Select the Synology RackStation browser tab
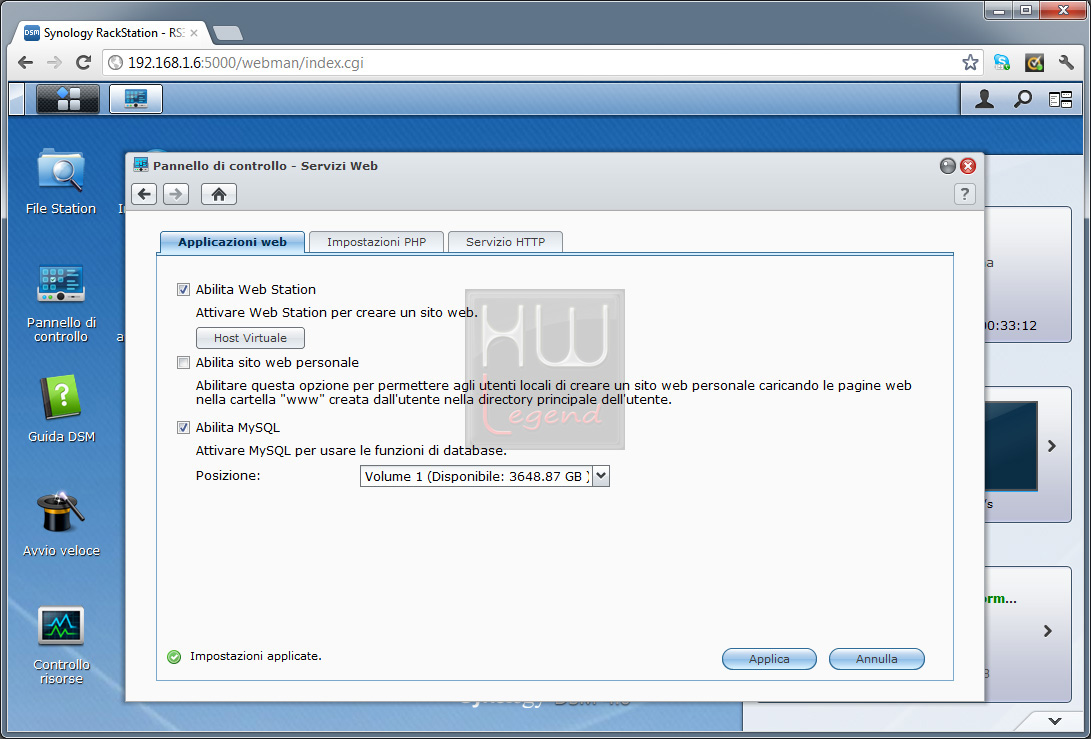 click(111, 33)
